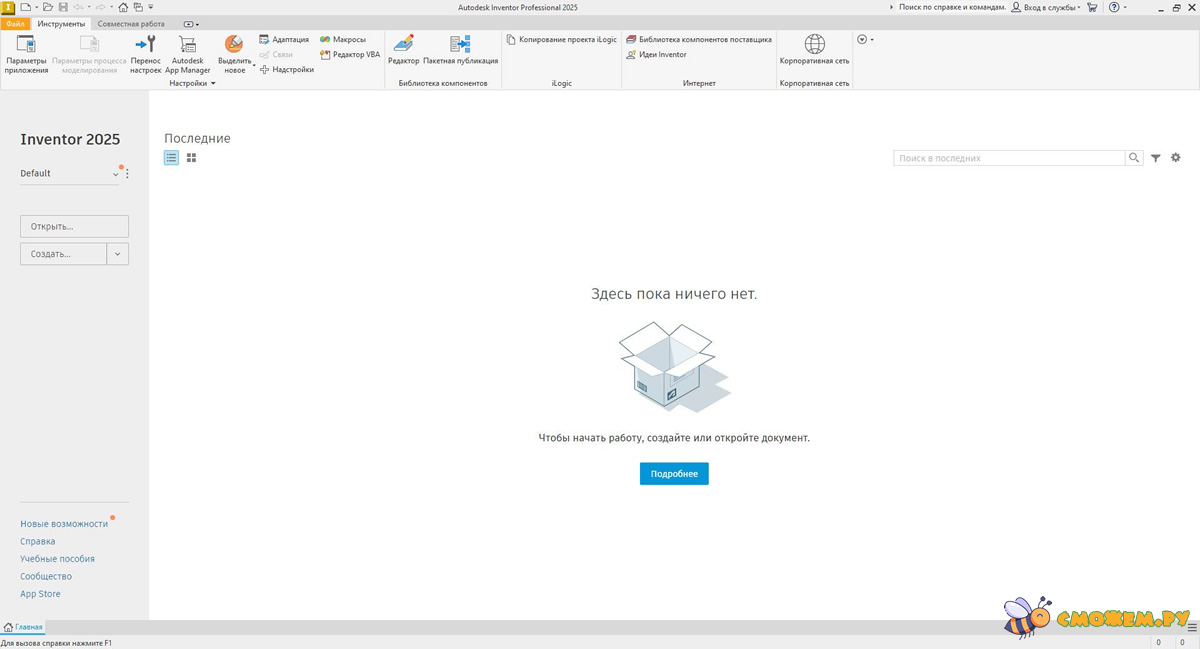This screenshot has height=649, width=1200.
Task: Start Пакетная публикация tool
Action: tap(461, 50)
